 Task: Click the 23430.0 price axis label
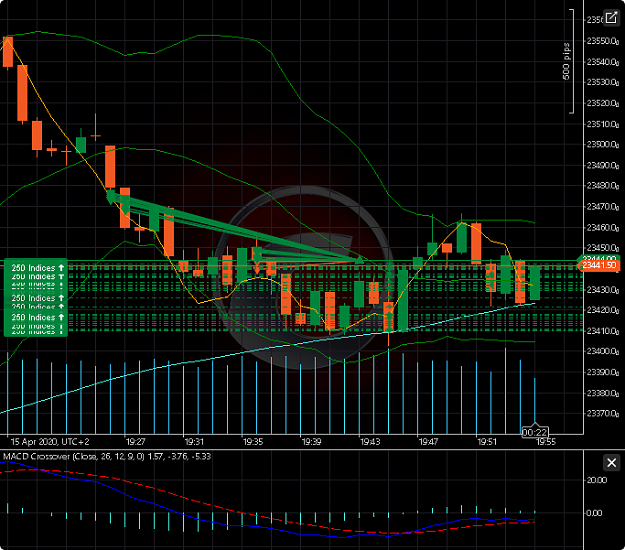pos(603,290)
